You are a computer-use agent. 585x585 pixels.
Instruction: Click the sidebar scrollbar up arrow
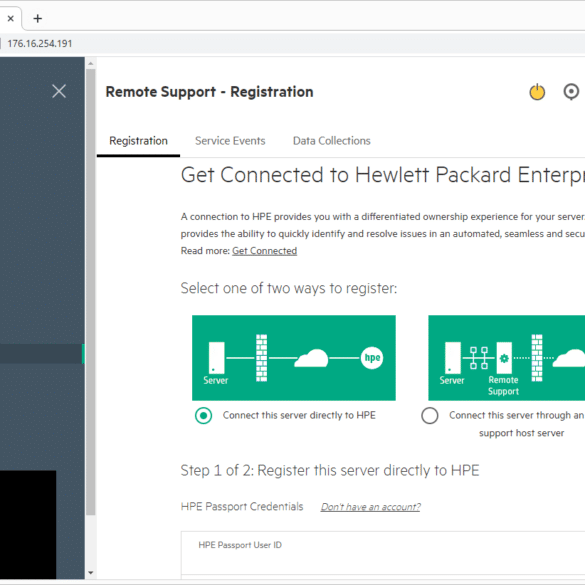pos(91,64)
